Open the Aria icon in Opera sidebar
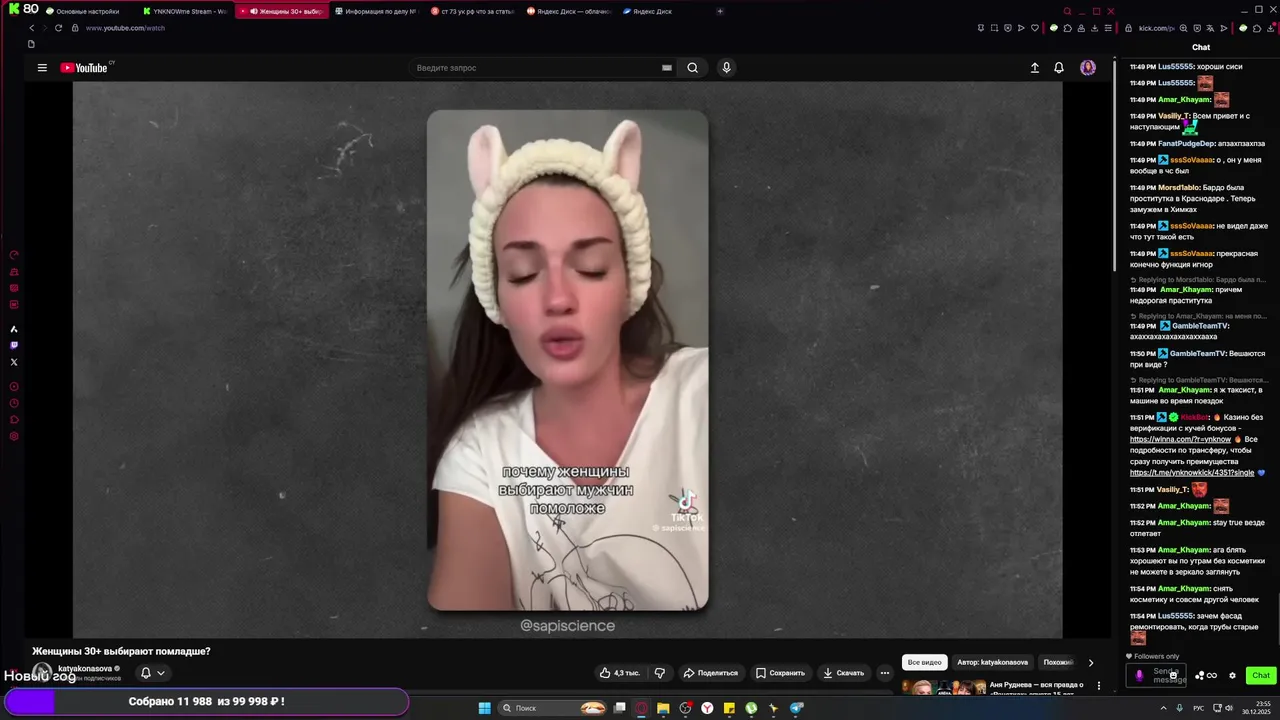The height and width of the screenshot is (720, 1280). [14, 329]
